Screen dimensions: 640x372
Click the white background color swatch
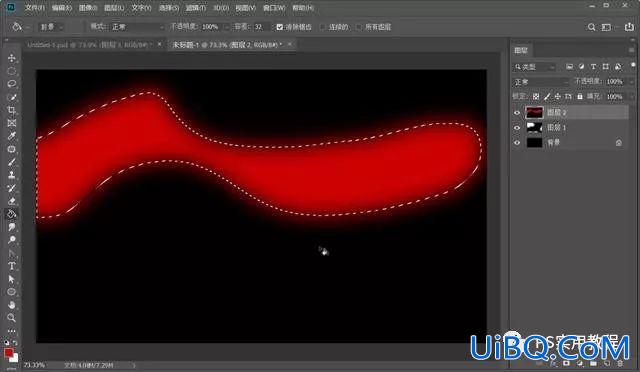(x=15, y=359)
